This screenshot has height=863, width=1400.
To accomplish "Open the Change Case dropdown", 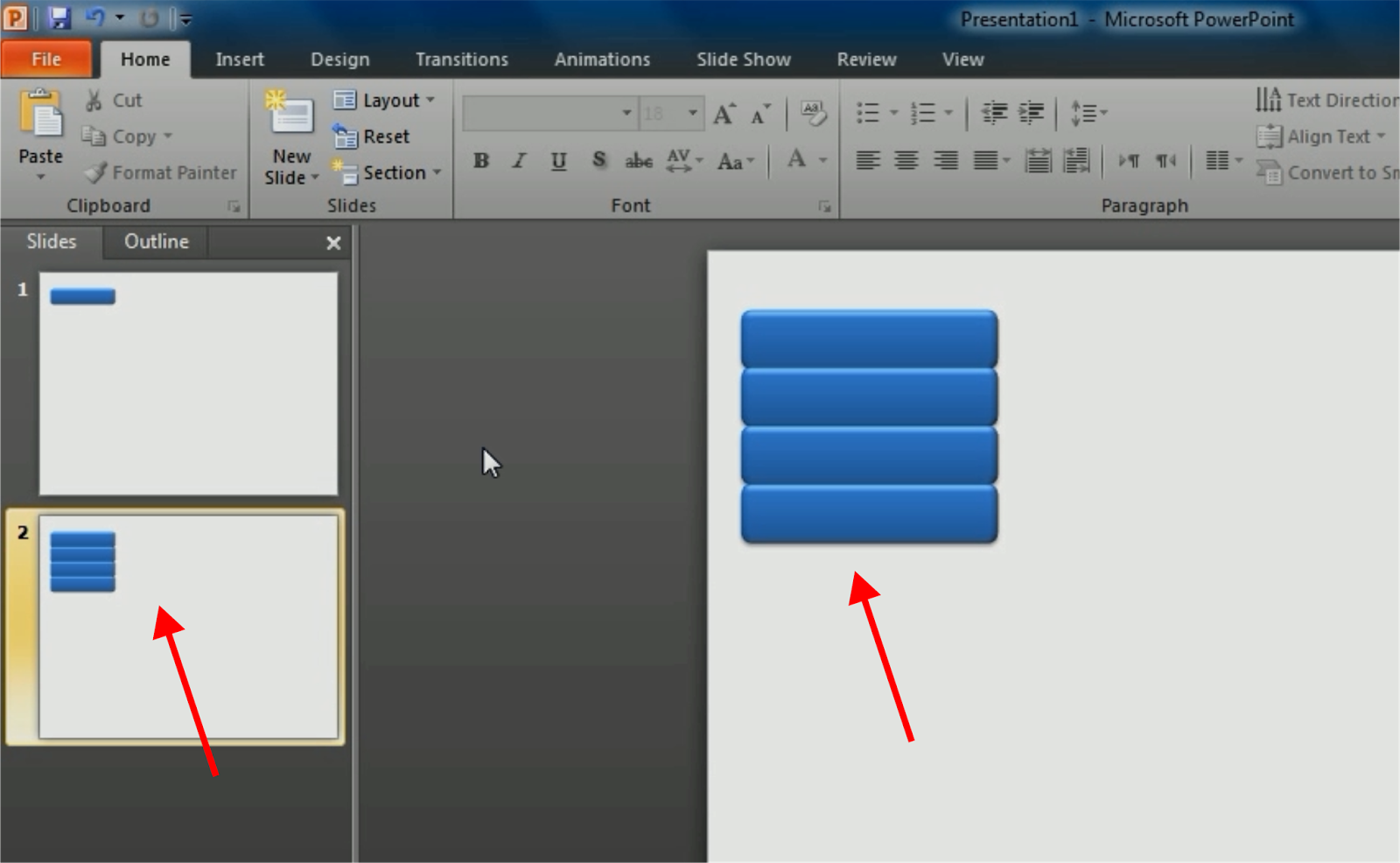I will click(735, 161).
